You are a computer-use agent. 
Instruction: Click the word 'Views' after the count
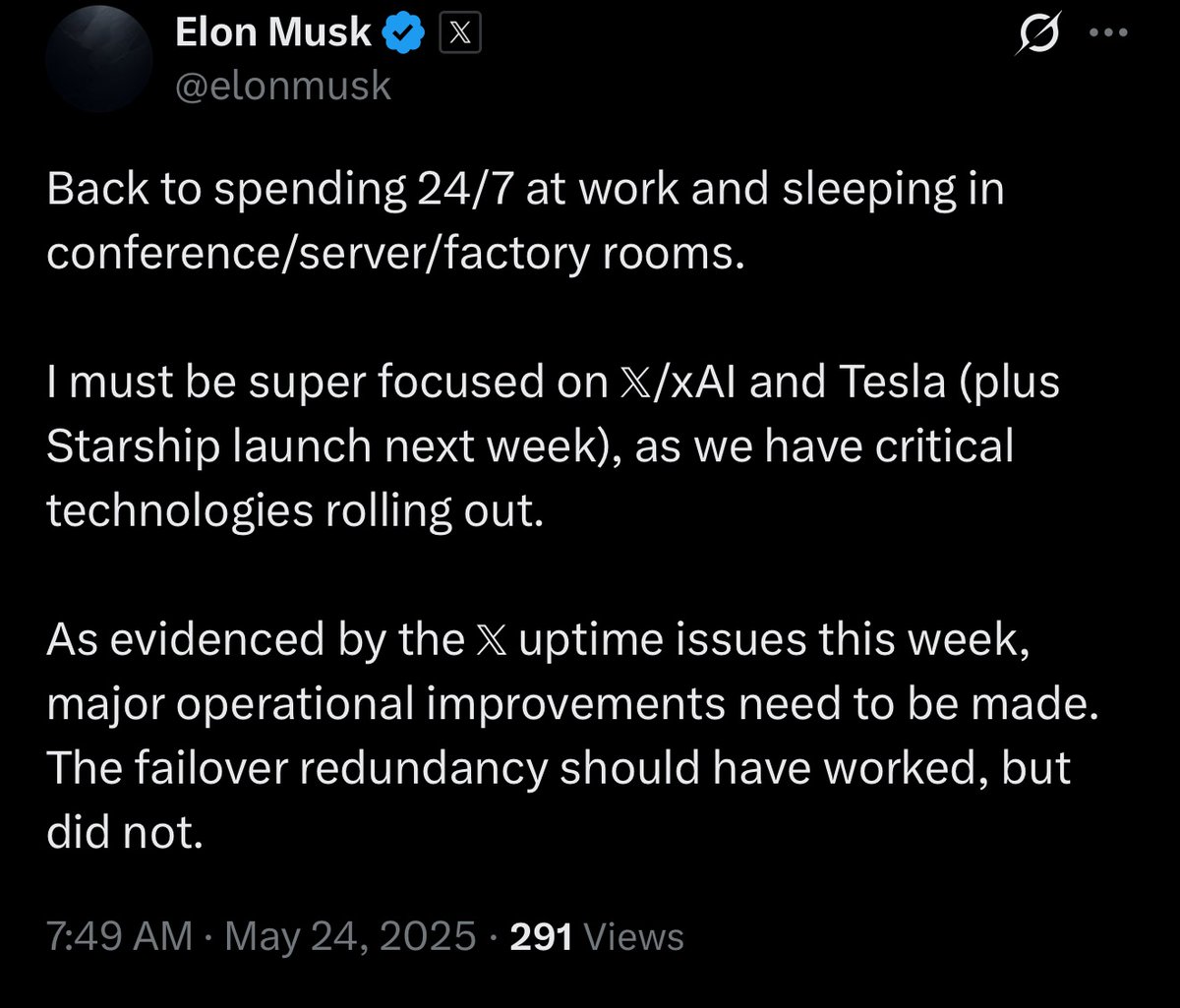click(634, 937)
